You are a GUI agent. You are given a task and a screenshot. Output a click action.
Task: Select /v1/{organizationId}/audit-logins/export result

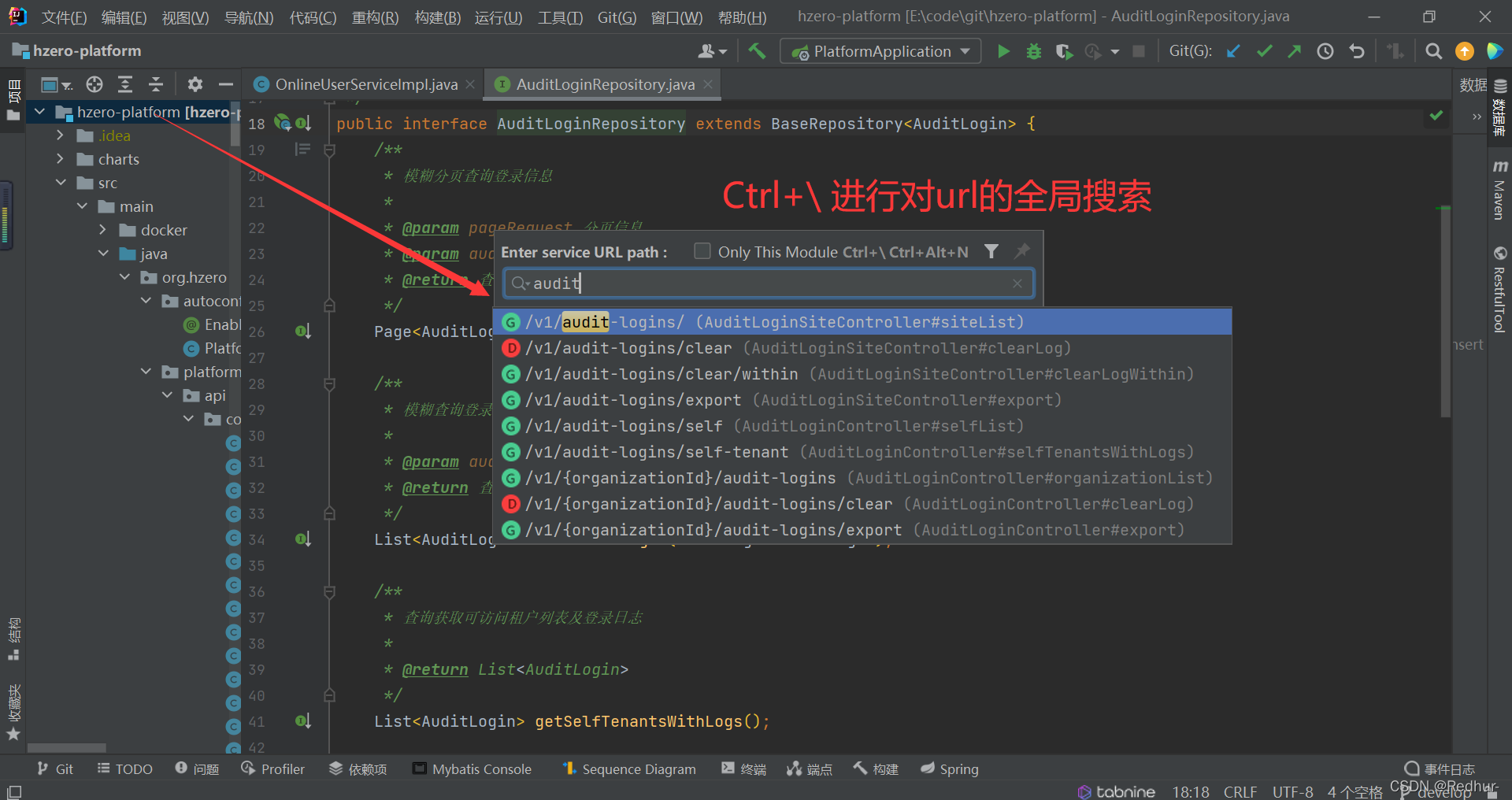[x=862, y=530]
